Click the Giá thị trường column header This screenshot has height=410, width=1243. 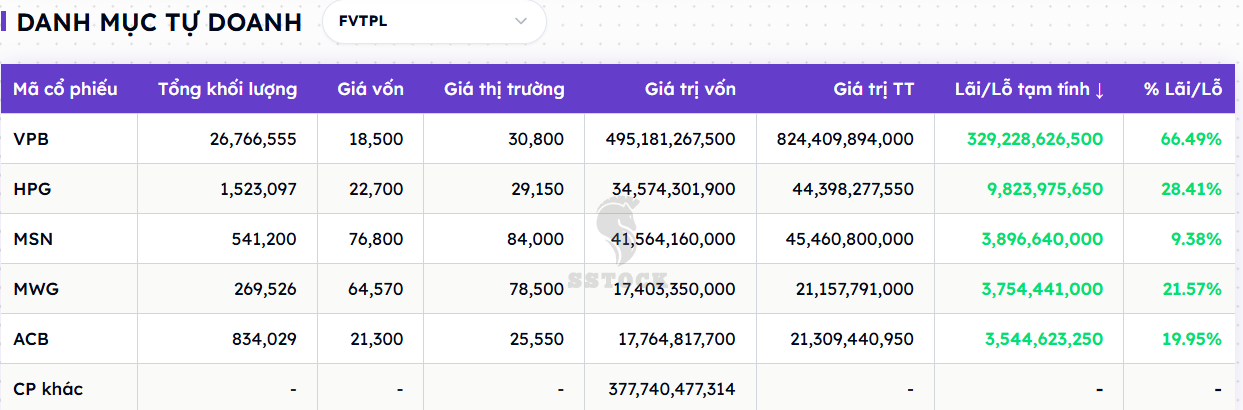coord(504,89)
